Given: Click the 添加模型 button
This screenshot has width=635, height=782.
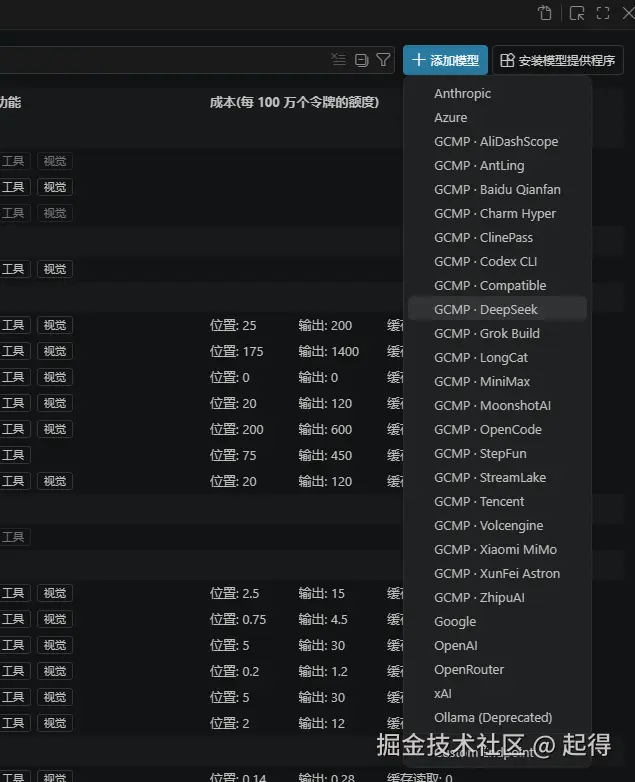Looking at the screenshot, I should (445, 60).
